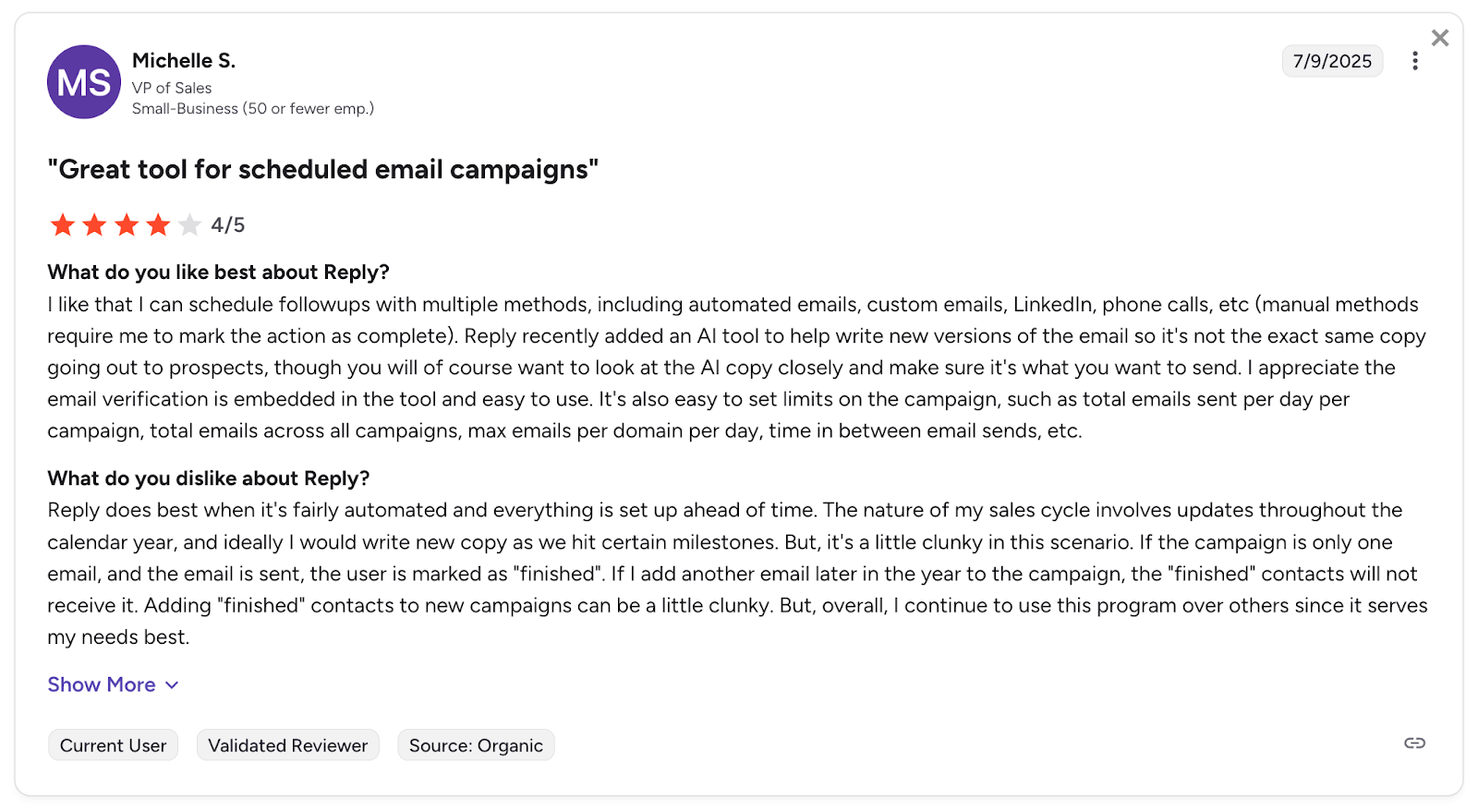
Task: Click the review title about email campaigns
Action: 323,170
